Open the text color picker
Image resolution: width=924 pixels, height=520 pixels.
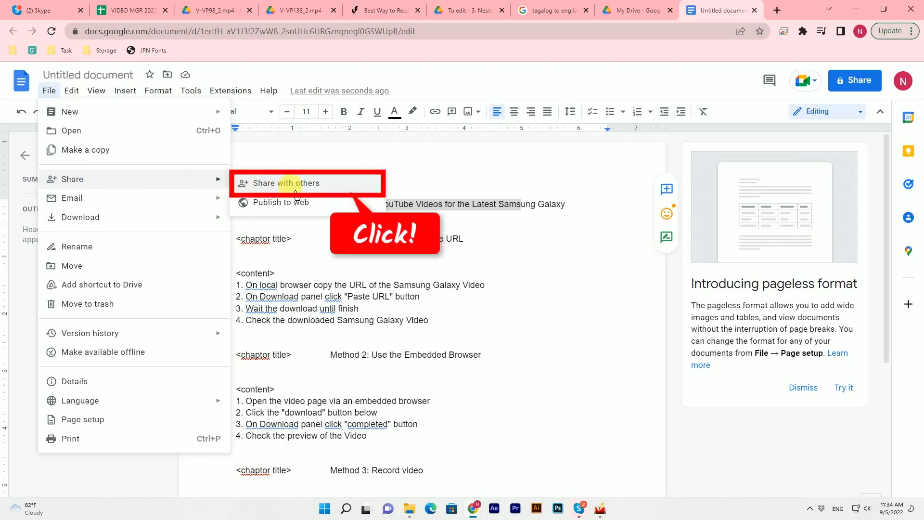pos(395,111)
